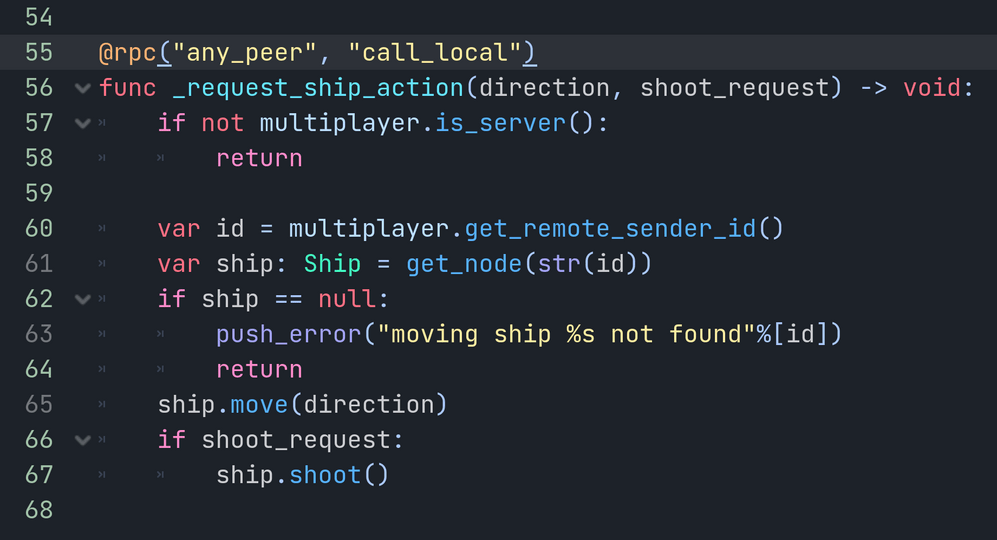Image resolution: width=997 pixels, height=540 pixels.
Task: Select line number 63 in the gutter
Action: [x=38, y=334]
